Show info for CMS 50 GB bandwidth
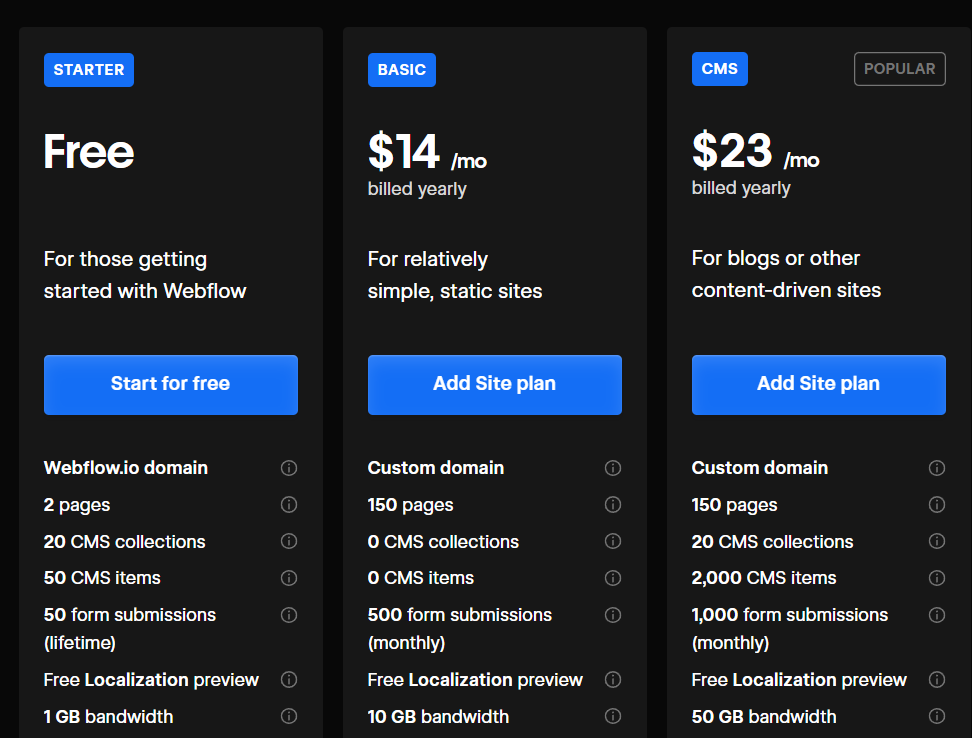The width and height of the screenshot is (972, 738). [937, 716]
